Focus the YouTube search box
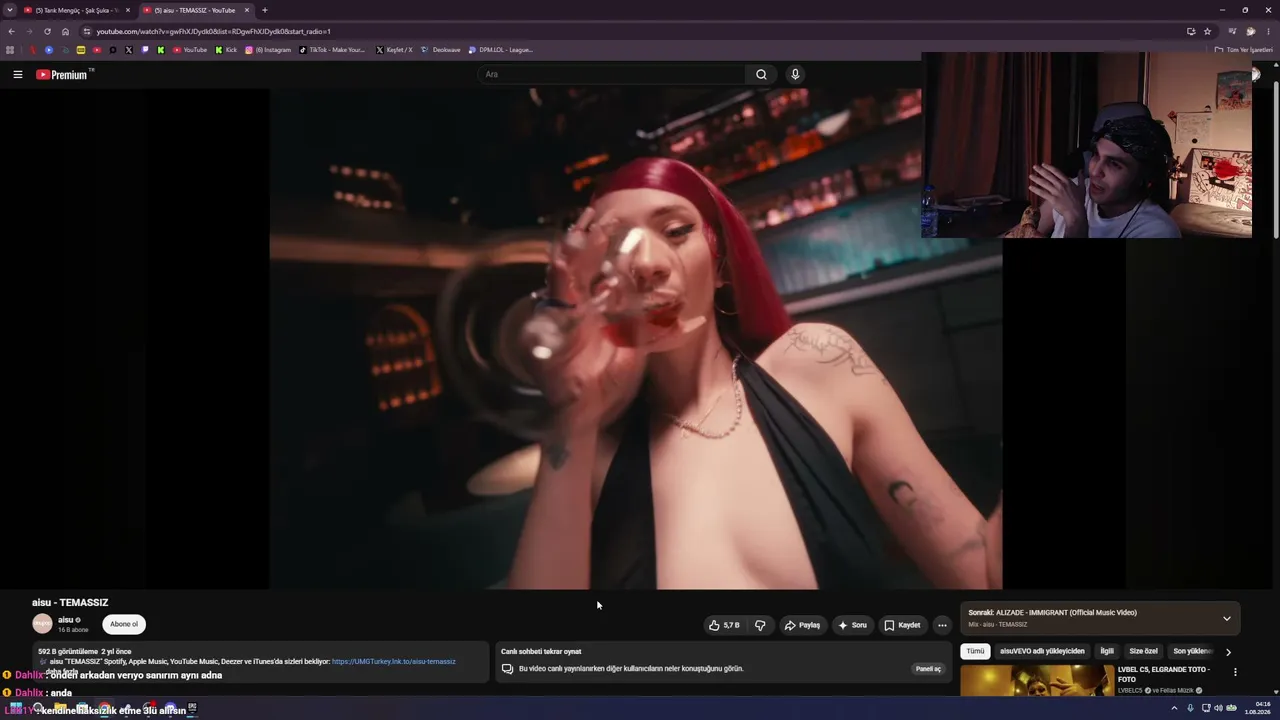Screen dimensions: 1280x720 [612, 74]
